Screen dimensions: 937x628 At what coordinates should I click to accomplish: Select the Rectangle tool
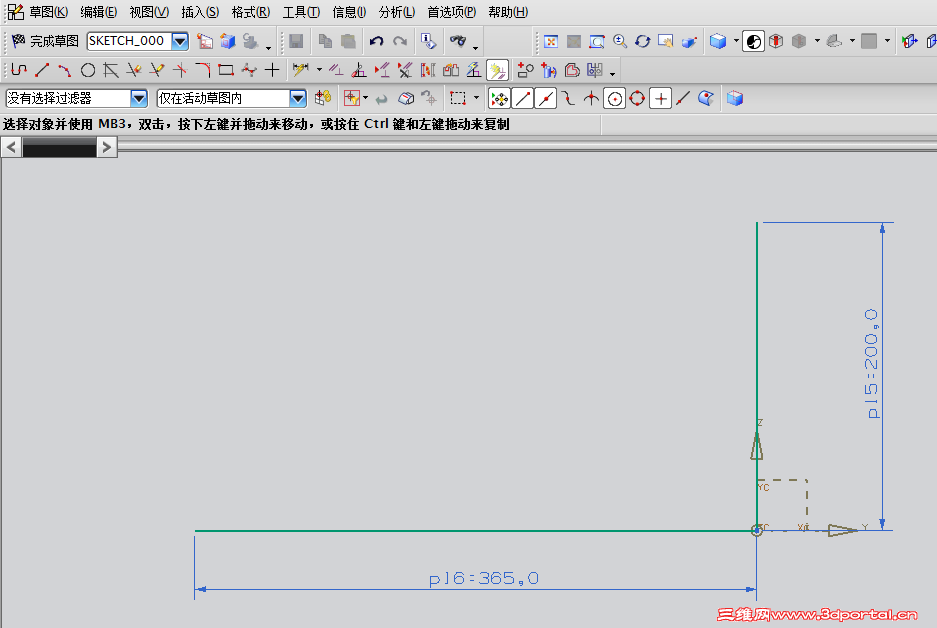point(226,71)
